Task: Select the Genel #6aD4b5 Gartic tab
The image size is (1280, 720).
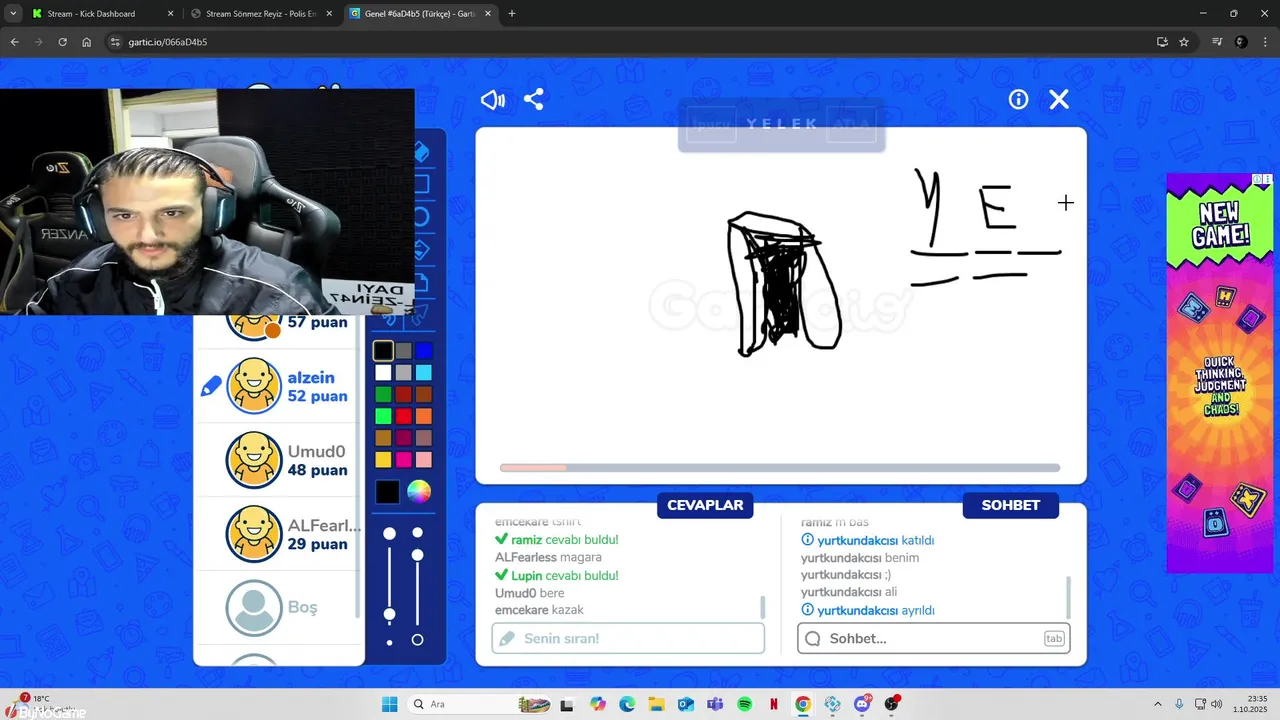Action: click(420, 14)
